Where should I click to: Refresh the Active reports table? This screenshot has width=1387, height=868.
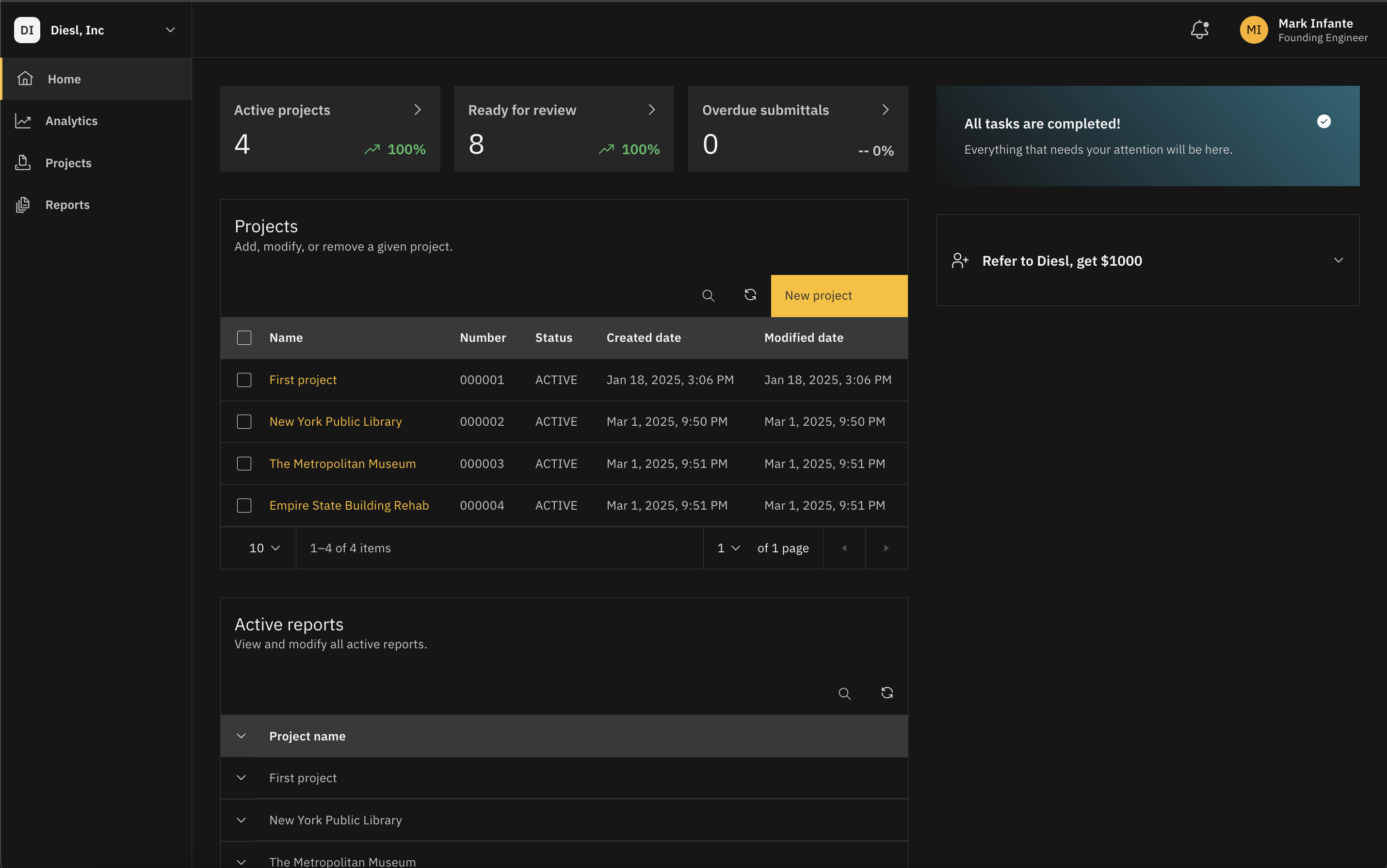click(887, 693)
